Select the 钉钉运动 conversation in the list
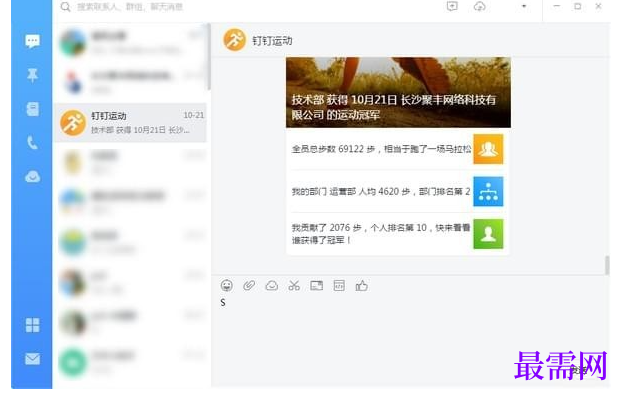 click(131, 123)
